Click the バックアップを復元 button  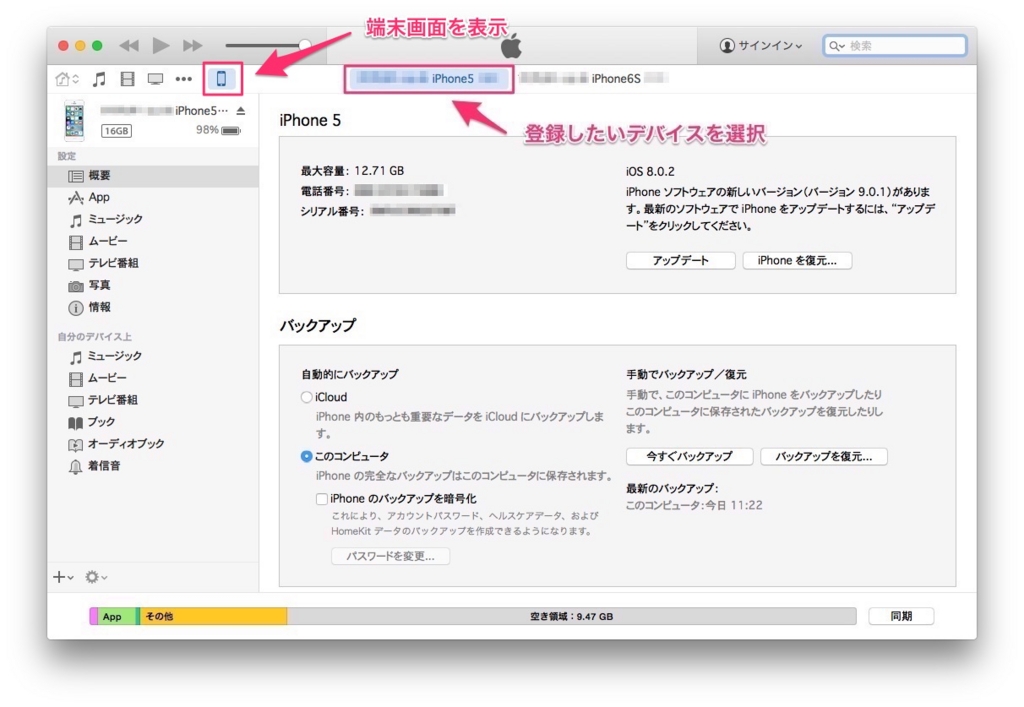(824, 456)
